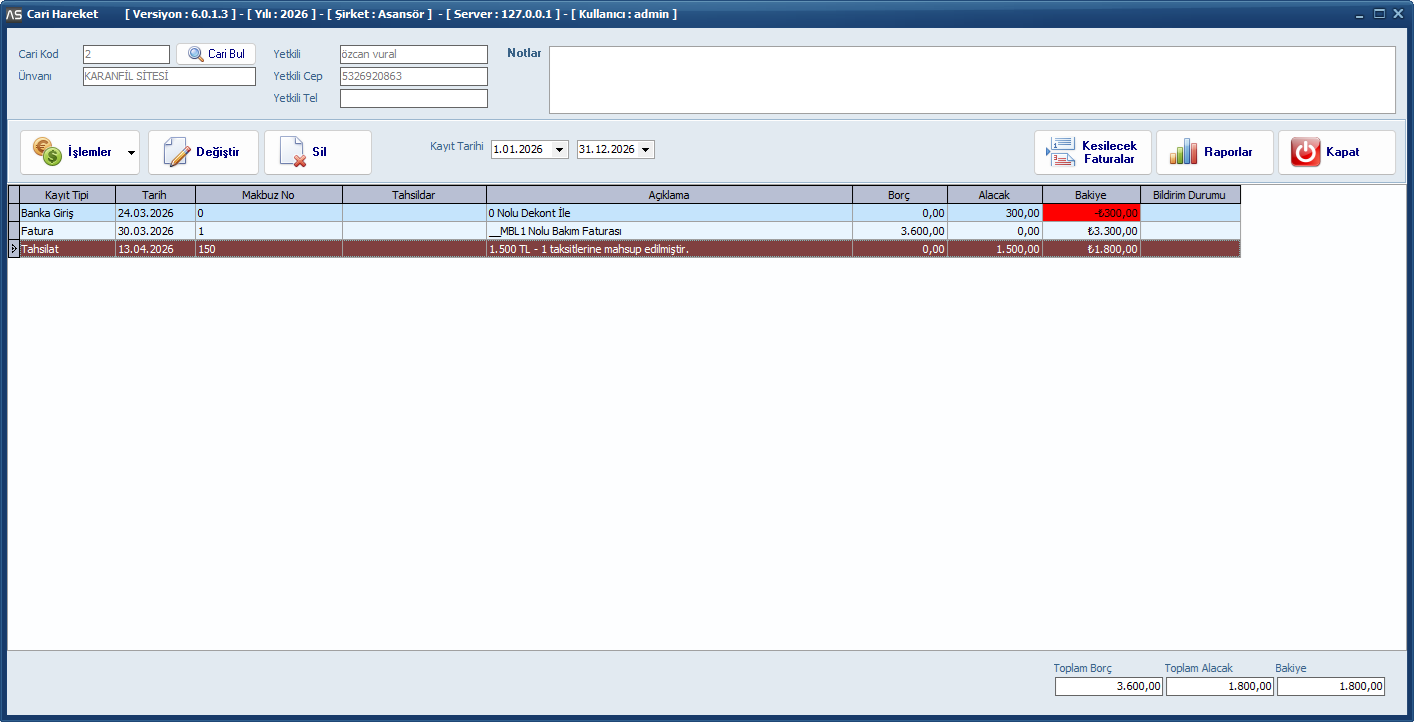Screen dimensions: 1414x722
Task: Click the red negative balance cell
Action: 1090,213
